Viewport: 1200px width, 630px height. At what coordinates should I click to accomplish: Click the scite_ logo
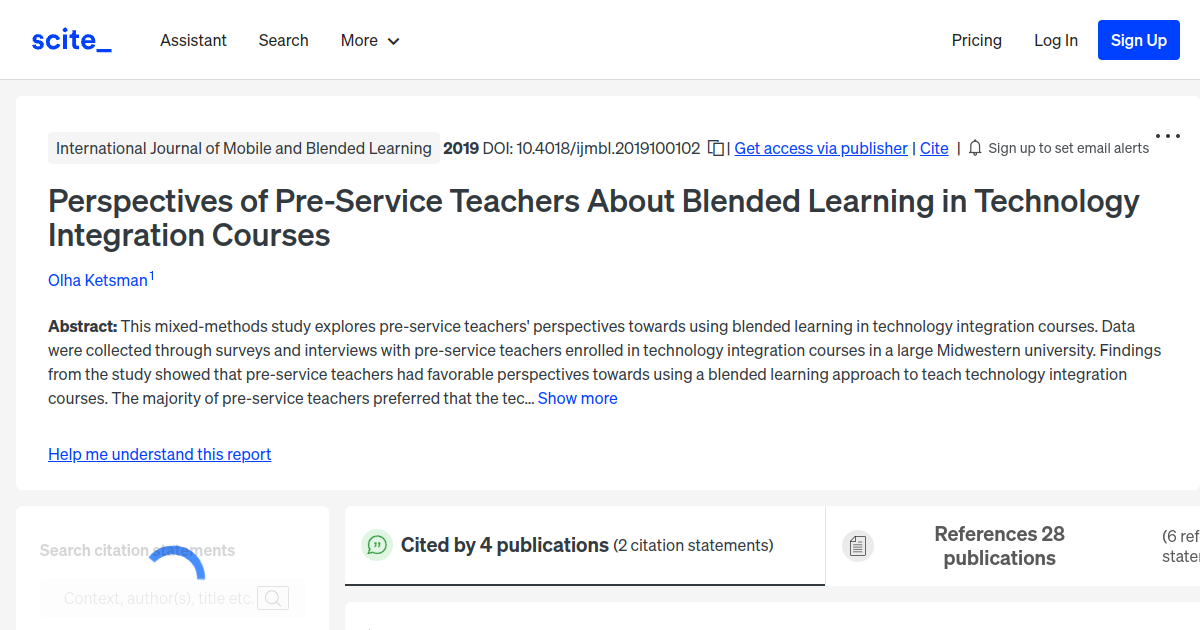coord(70,40)
